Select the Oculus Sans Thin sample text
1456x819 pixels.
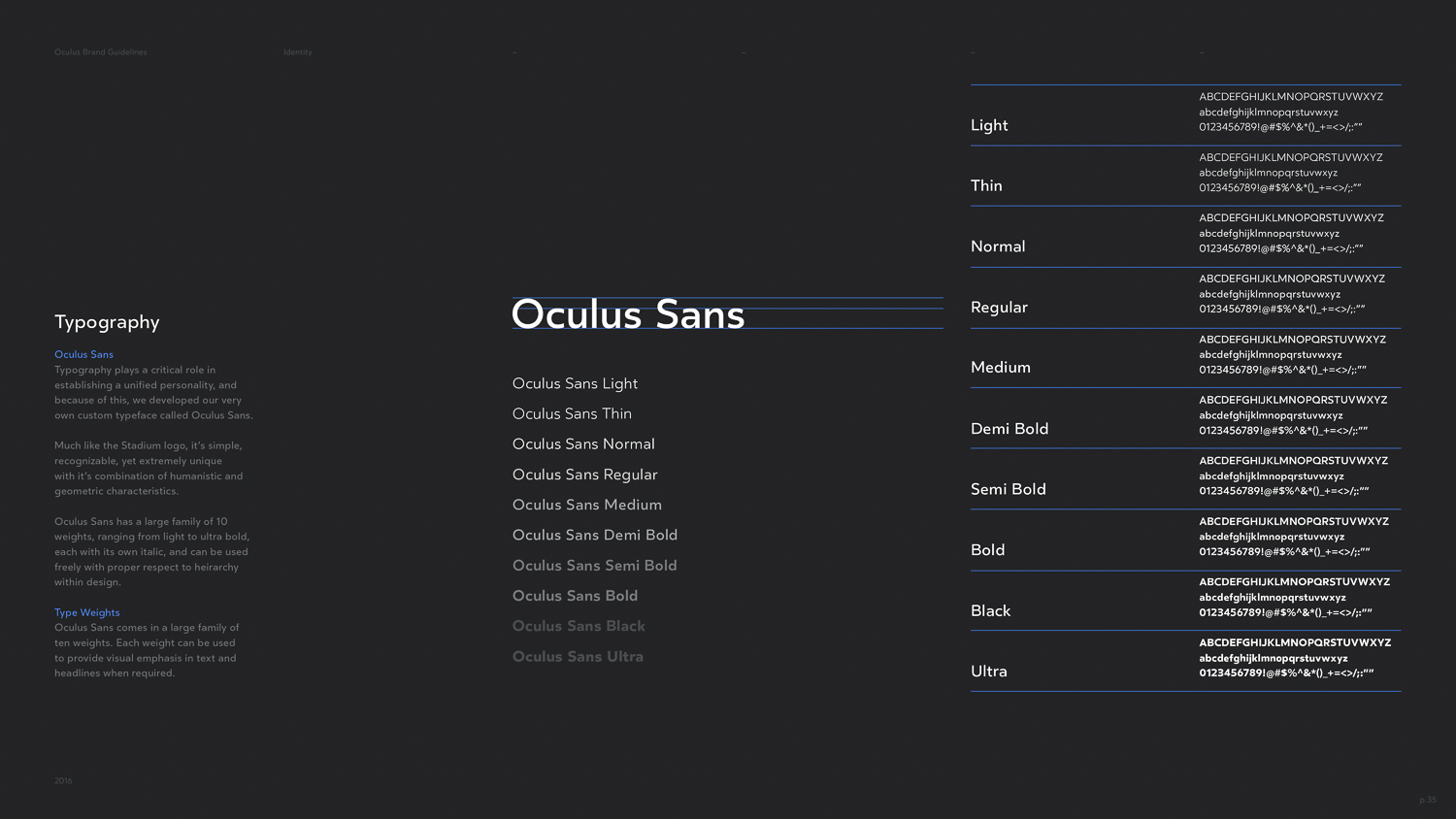click(x=572, y=413)
